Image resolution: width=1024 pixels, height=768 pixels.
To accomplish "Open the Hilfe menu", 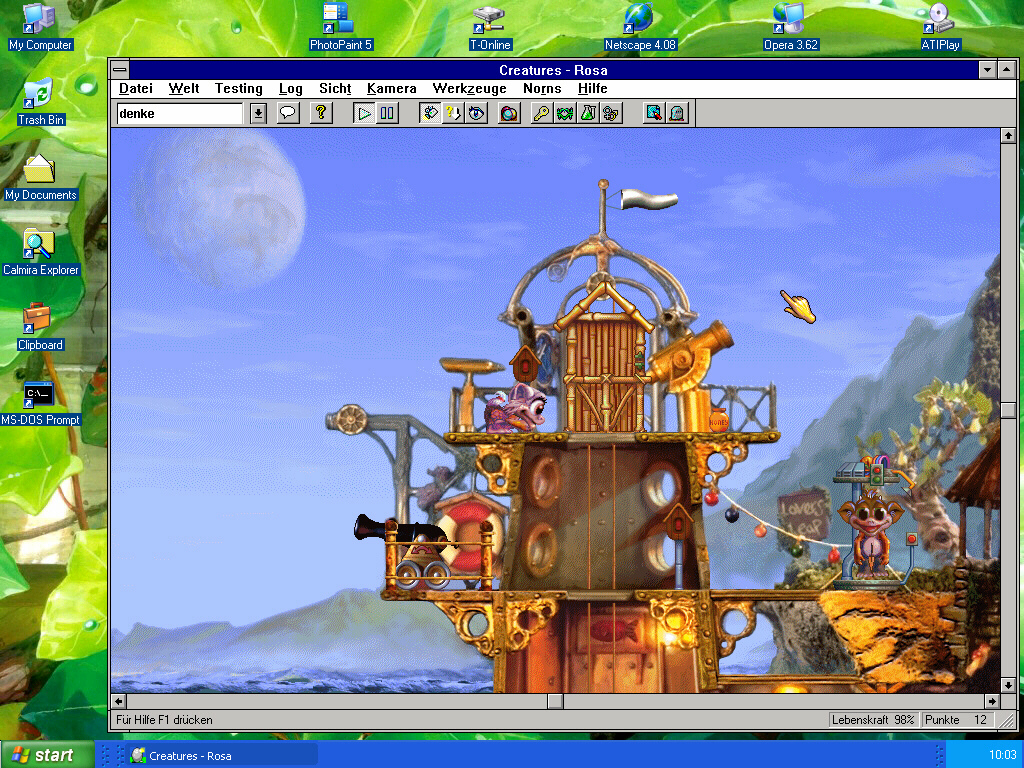I will pos(592,89).
